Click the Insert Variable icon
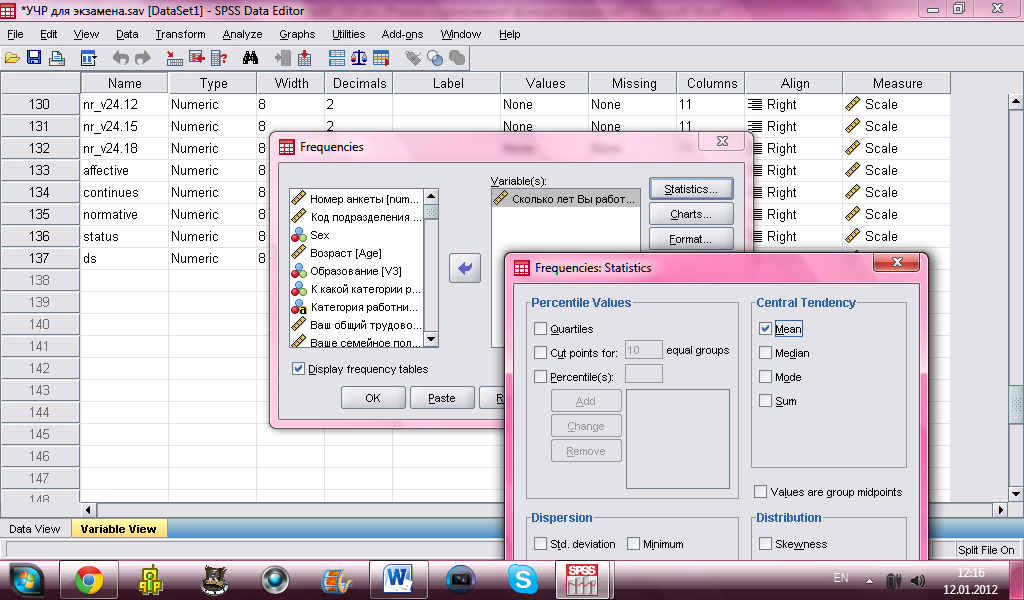The width and height of the screenshot is (1024, 600). [304, 58]
